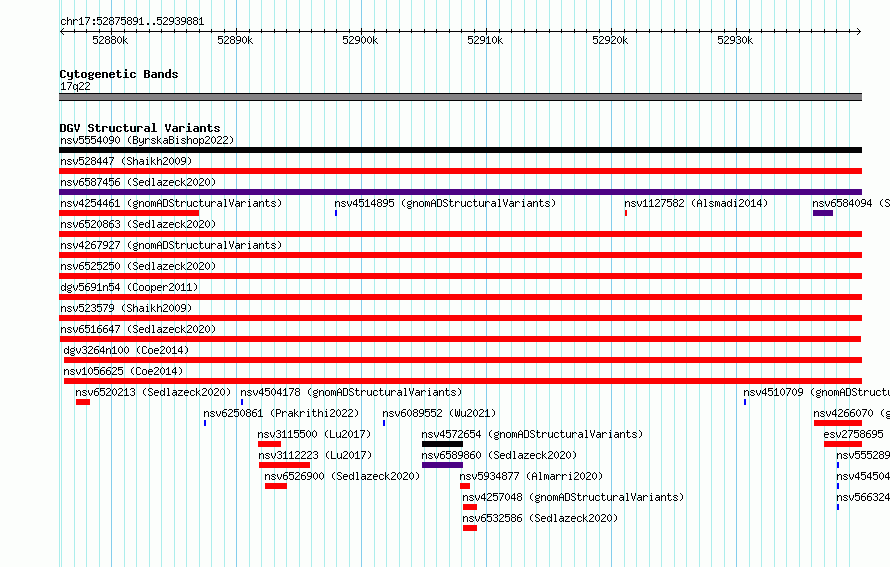Click the red bar under nsv4254461

pos(129,213)
